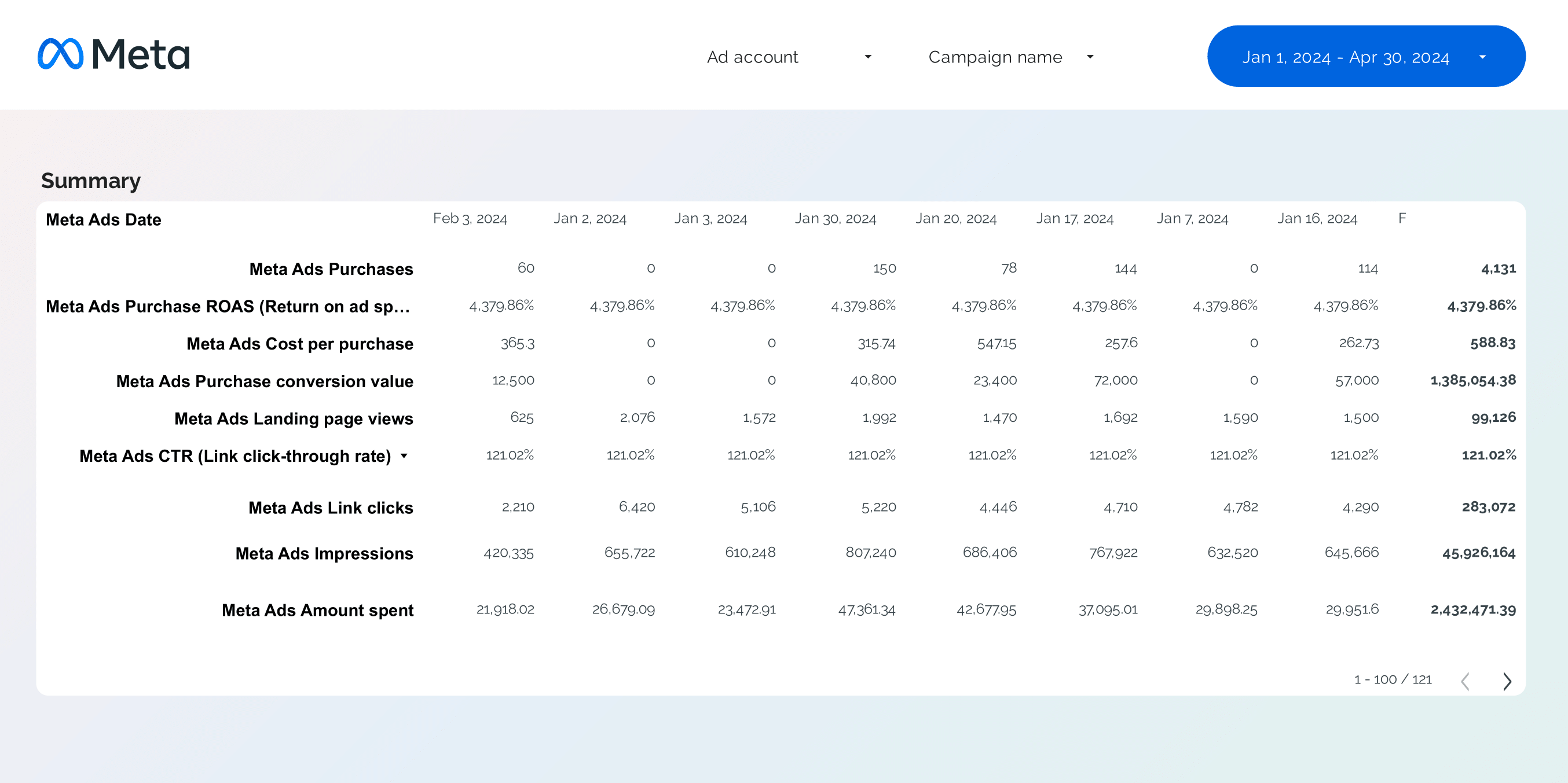The image size is (1568, 783).
Task: Open the Ad account dropdown
Action: tap(789, 57)
